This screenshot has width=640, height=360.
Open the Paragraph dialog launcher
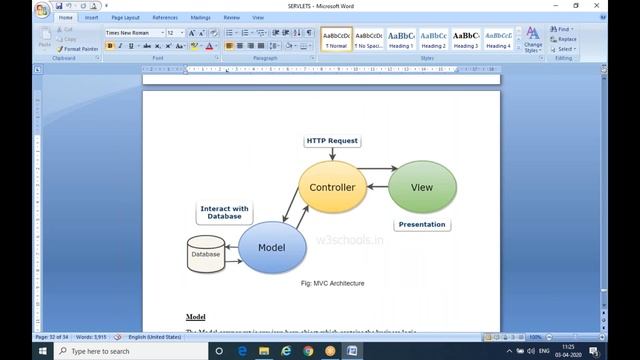[x=313, y=58]
